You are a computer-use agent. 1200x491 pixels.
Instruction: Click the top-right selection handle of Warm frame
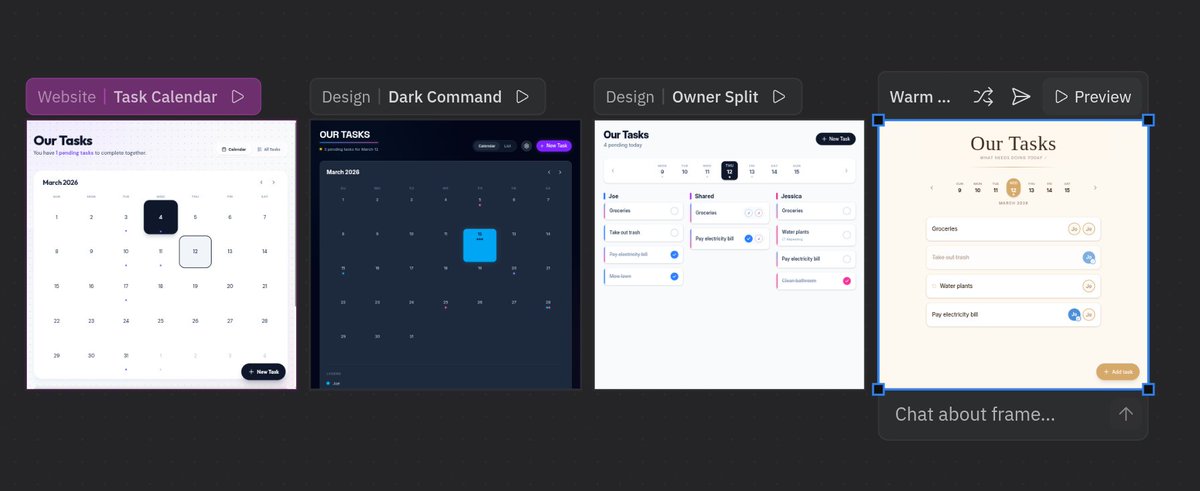1148,120
